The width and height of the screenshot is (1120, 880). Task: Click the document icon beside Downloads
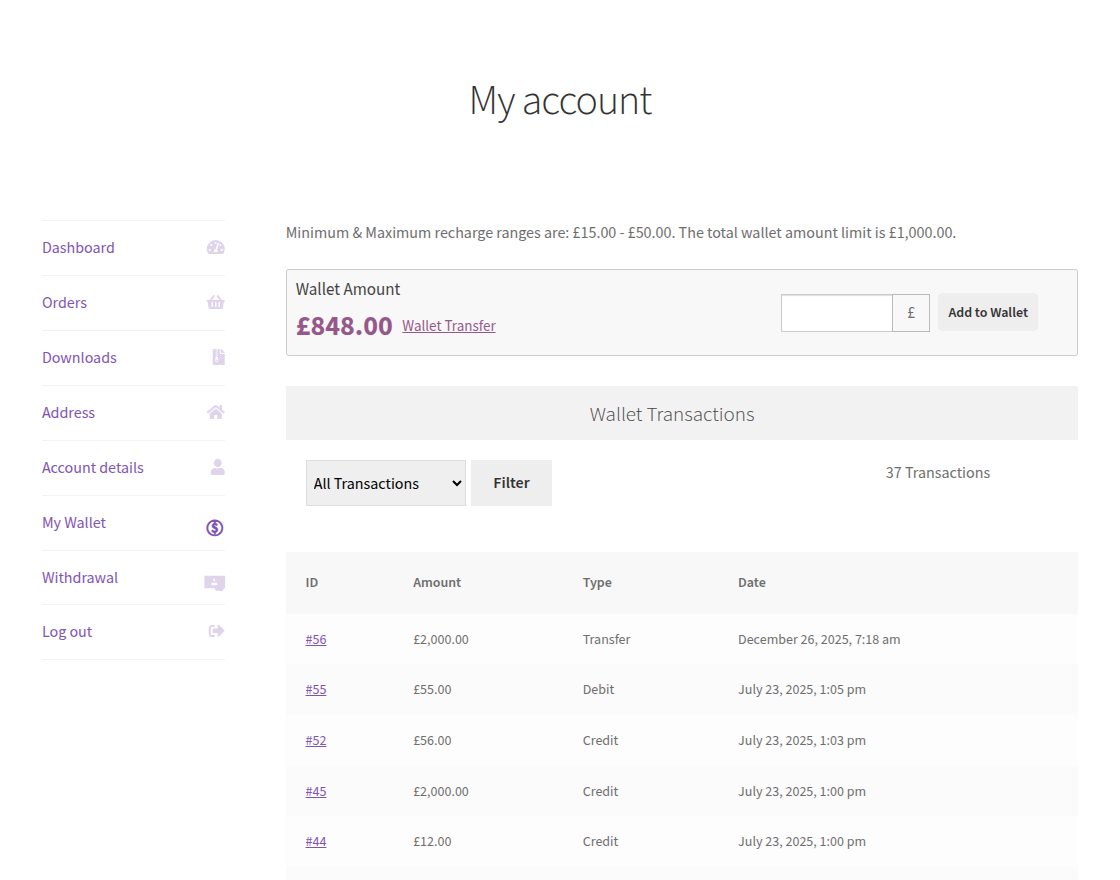(216, 357)
